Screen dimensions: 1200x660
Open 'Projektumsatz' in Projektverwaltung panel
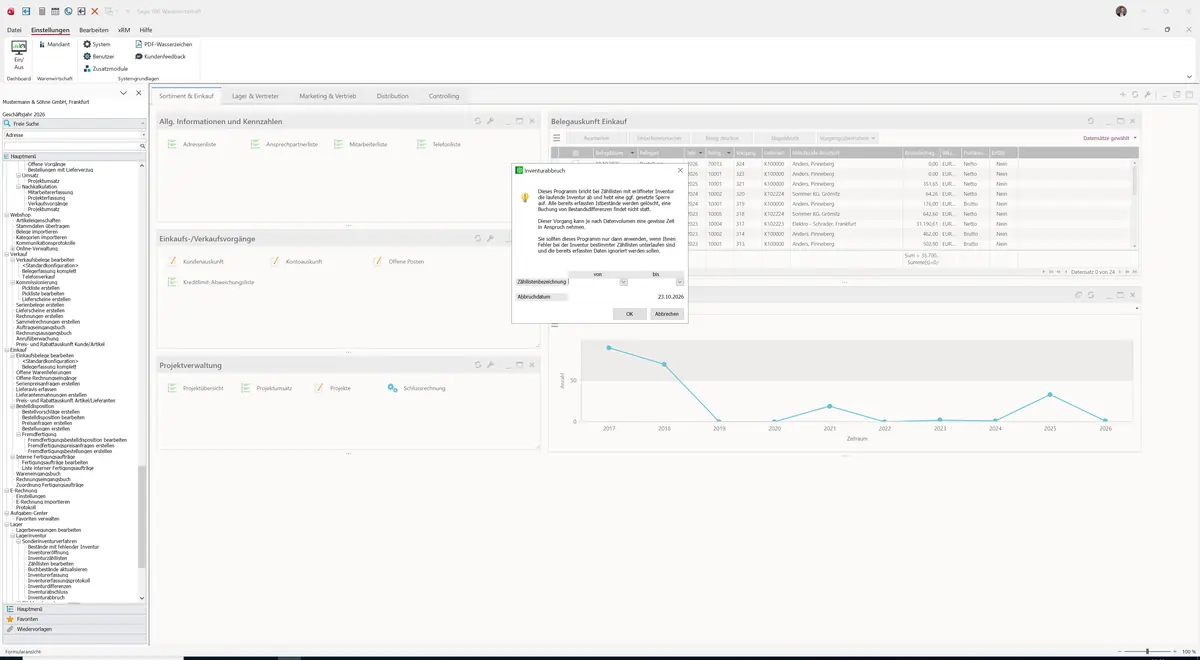click(x=266, y=388)
